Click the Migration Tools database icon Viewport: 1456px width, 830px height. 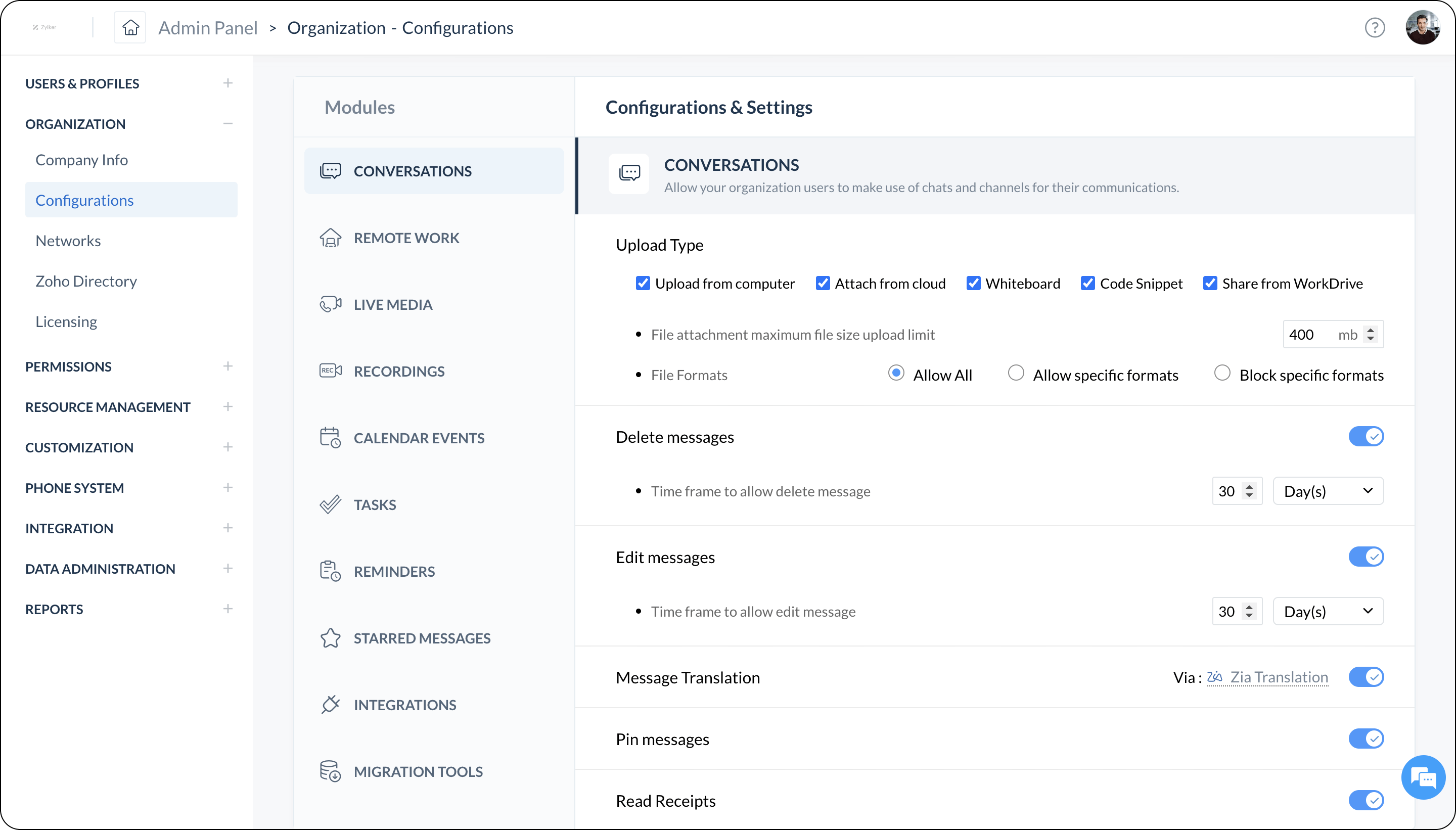[330, 771]
